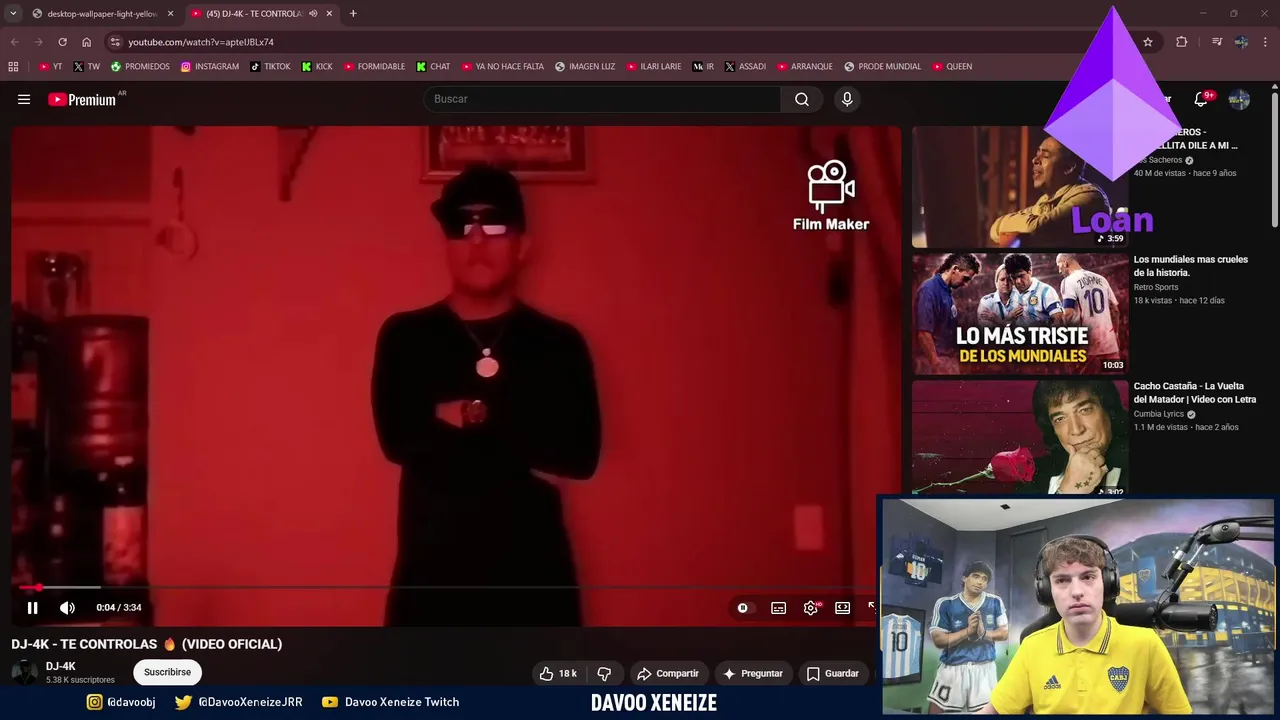Open the DJ-4K channel name link
Viewport: 1280px width, 720px height.
coord(61,666)
